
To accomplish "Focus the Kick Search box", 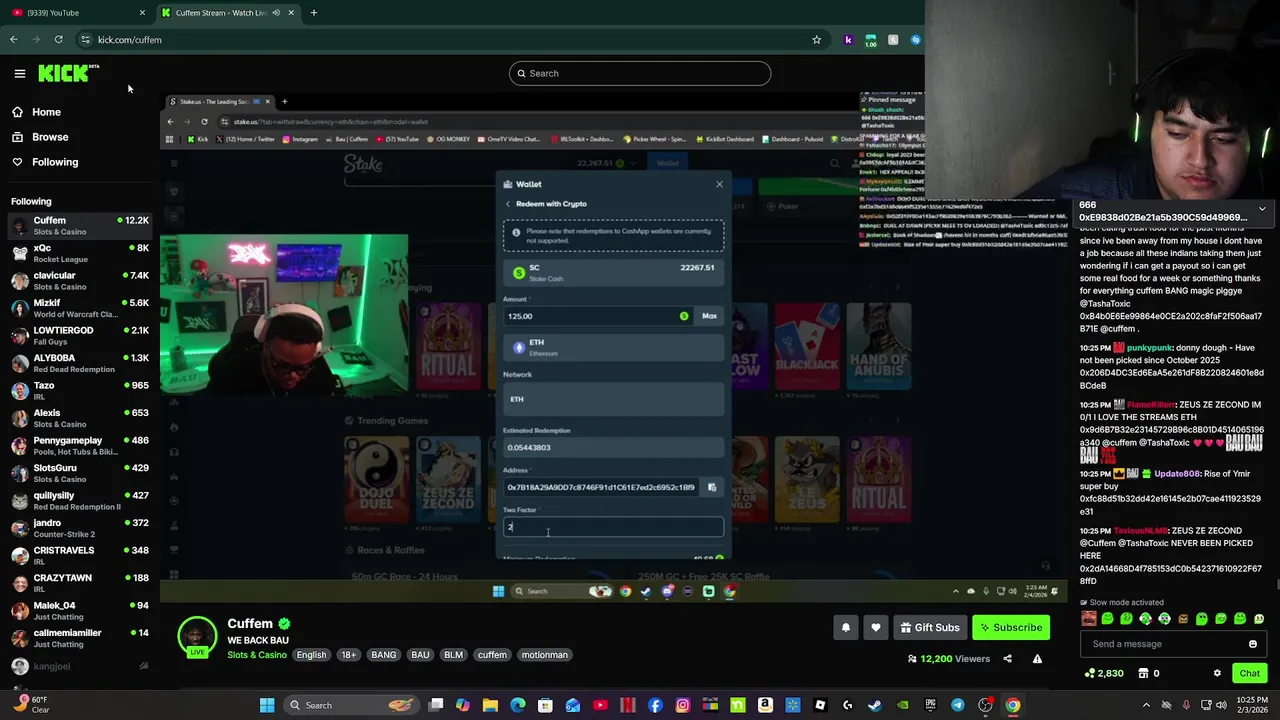I will click(640, 73).
